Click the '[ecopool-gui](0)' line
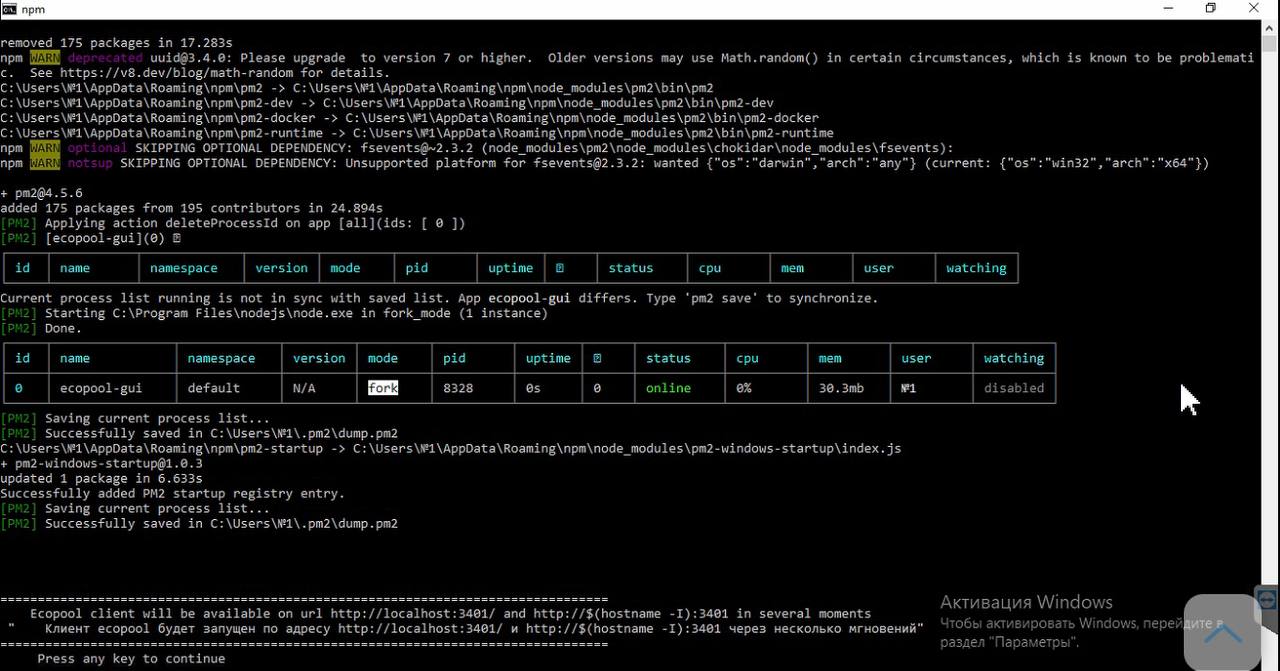 coord(90,238)
